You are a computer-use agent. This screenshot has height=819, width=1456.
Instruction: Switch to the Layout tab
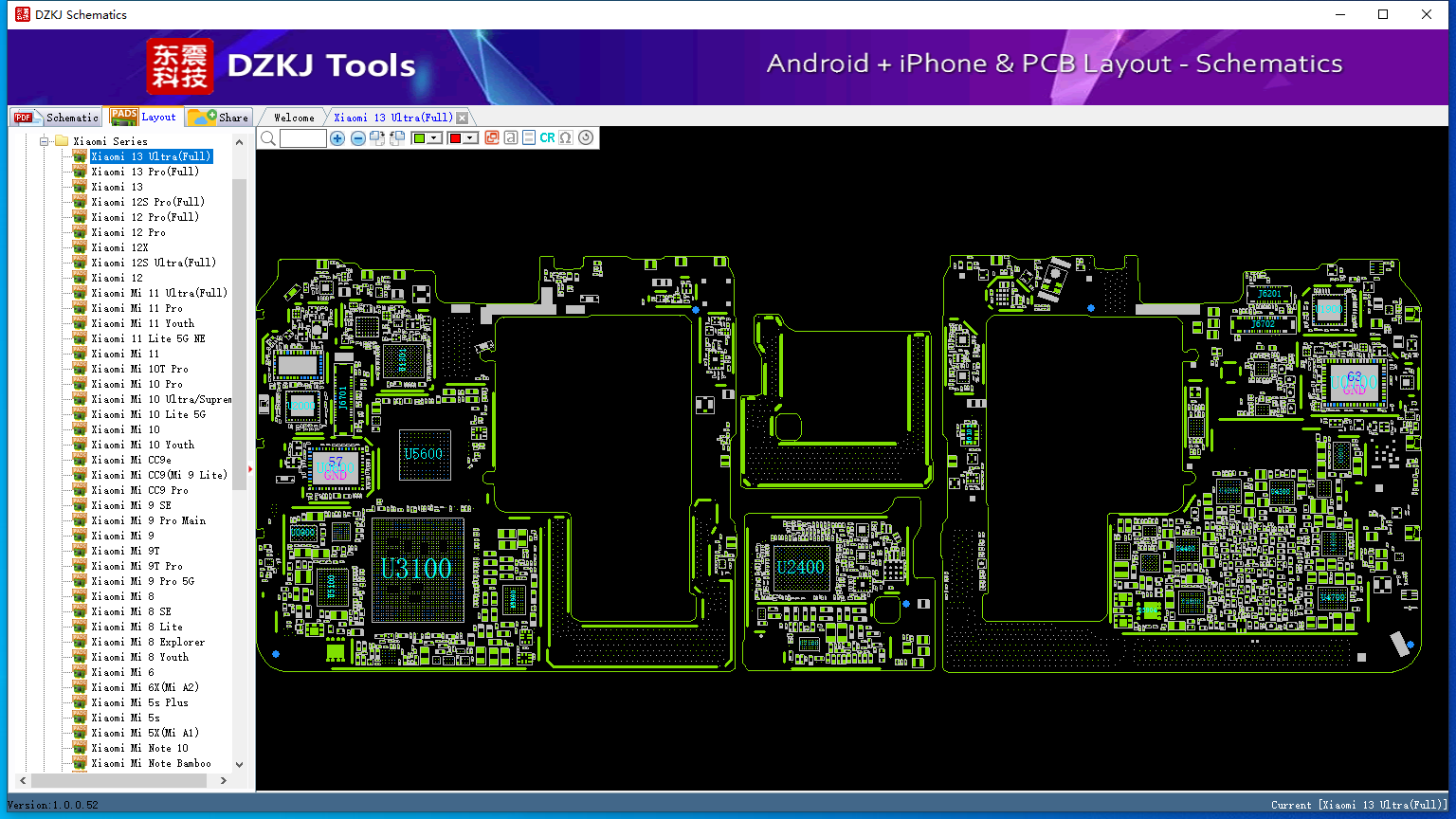[x=143, y=116]
